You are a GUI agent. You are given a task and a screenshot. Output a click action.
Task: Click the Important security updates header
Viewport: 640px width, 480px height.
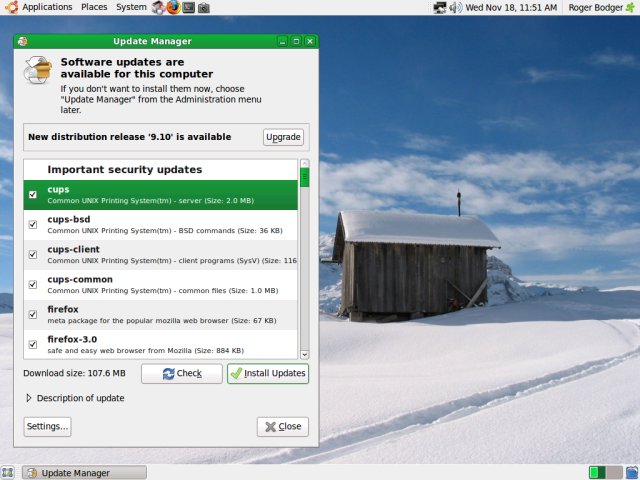pos(124,169)
